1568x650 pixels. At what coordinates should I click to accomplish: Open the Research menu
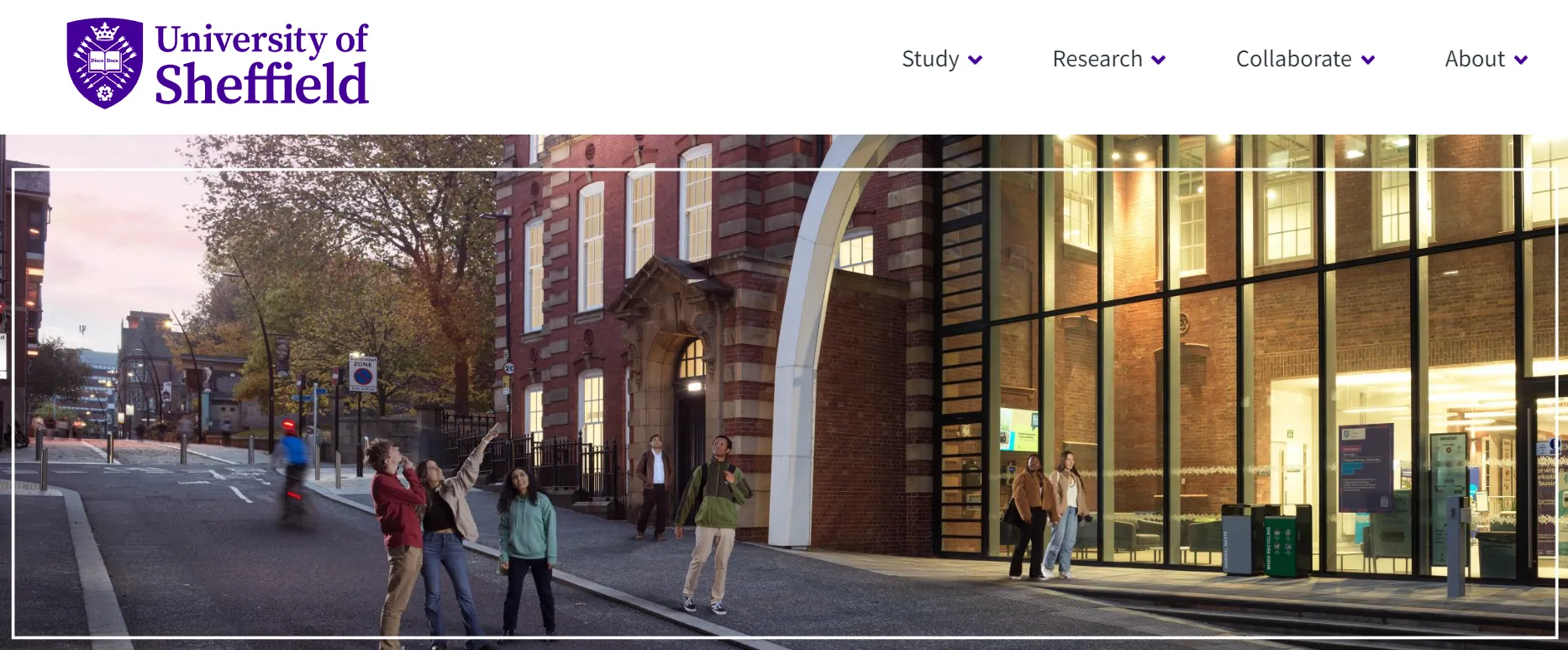[1097, 59]
